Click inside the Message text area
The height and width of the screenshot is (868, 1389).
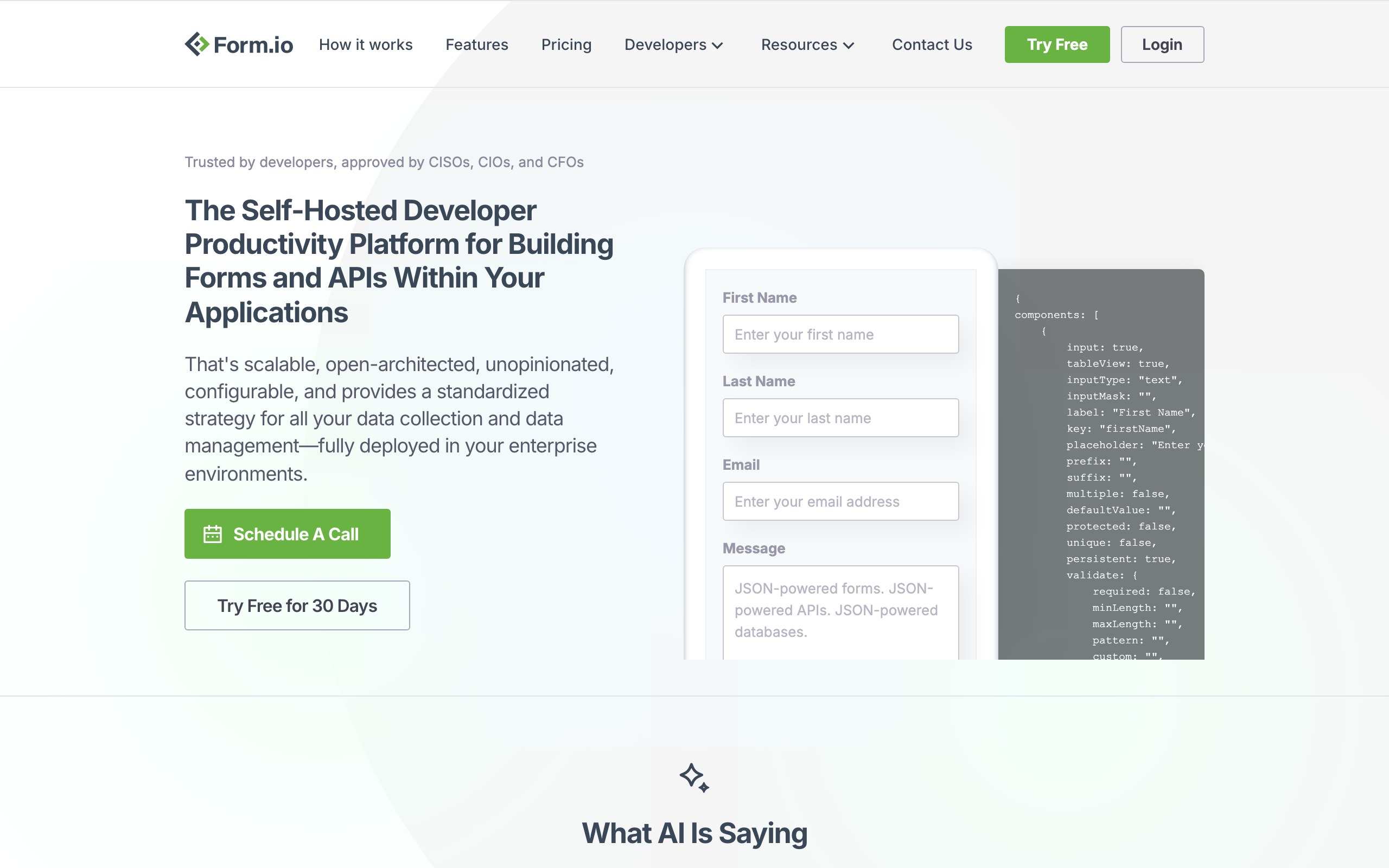tap(840, 611)
